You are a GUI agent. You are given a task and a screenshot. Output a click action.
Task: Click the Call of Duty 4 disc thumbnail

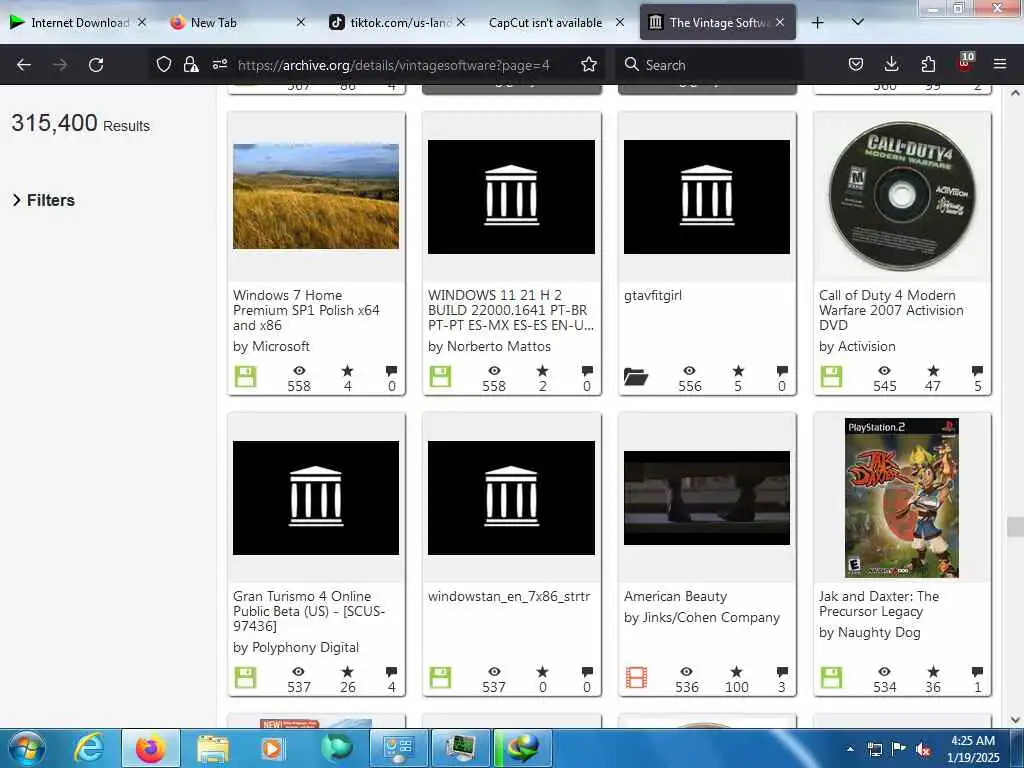coord(902,196)
